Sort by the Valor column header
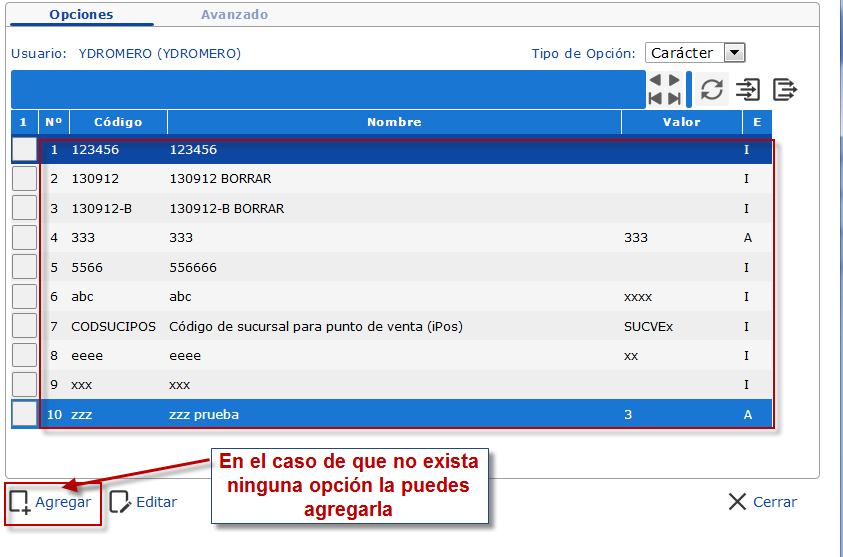This screenshot has height=557, width=843. 682,122
